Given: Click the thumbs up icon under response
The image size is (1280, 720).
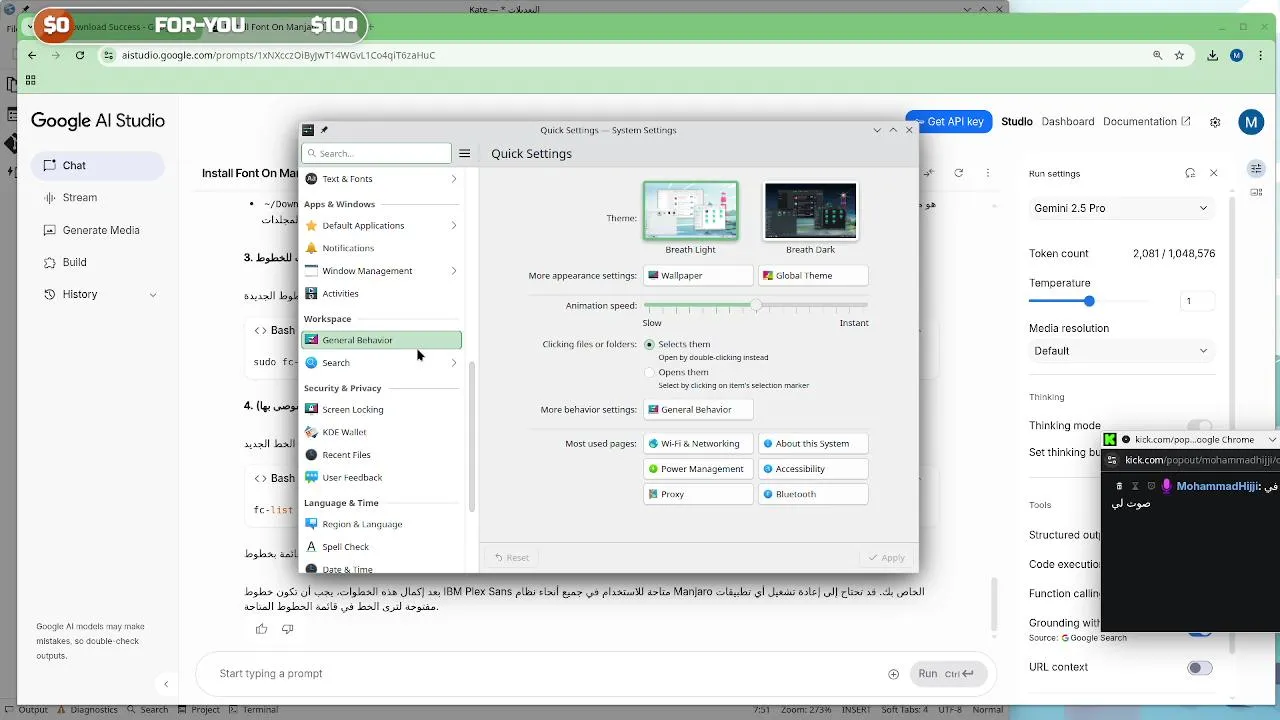Looking at the screenshot, I should pyautogui.click(x=261, y=629).
